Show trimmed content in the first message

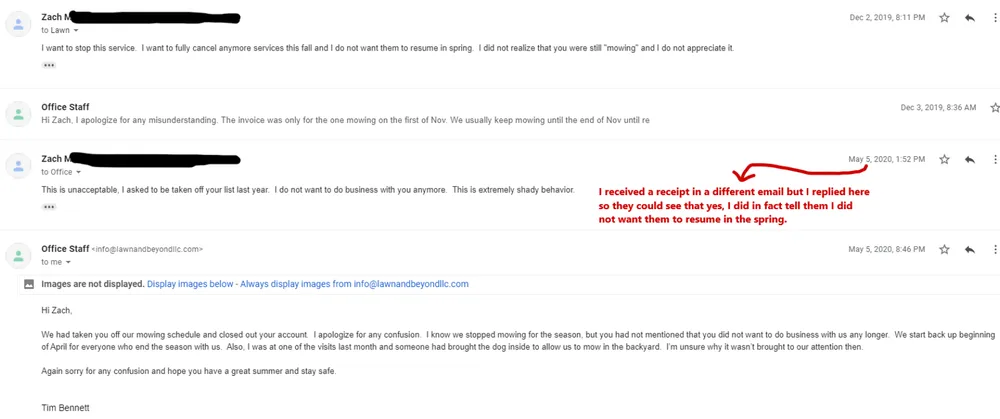[49, 65]
